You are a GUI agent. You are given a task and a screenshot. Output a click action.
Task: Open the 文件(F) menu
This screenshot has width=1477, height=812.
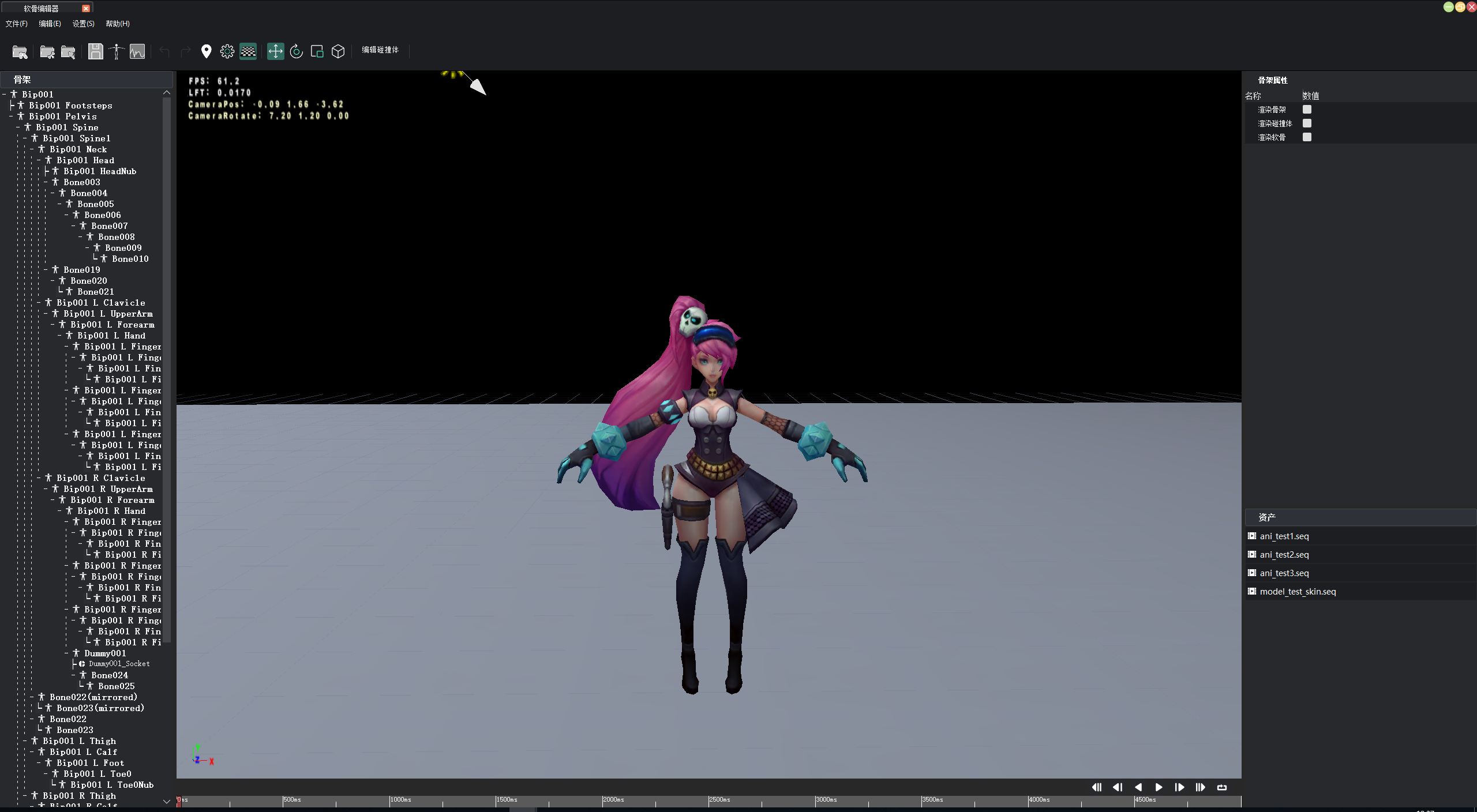(16, 24)
